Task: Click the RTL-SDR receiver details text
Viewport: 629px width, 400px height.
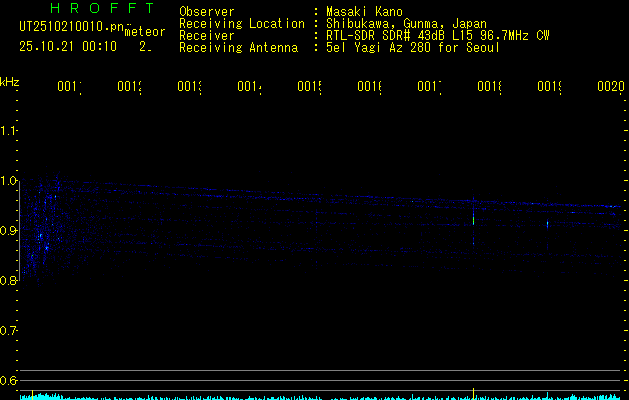Action: 436,35
